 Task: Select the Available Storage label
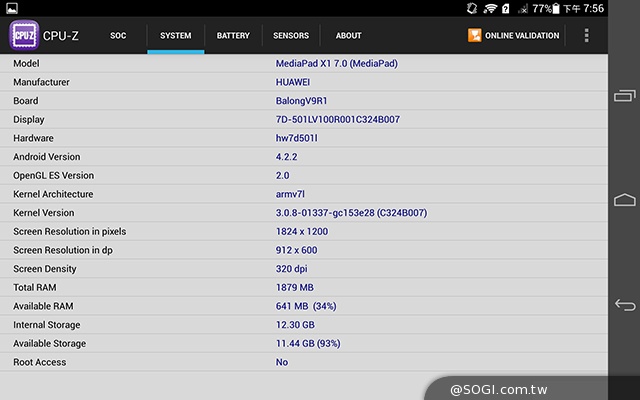coord(49,344)
